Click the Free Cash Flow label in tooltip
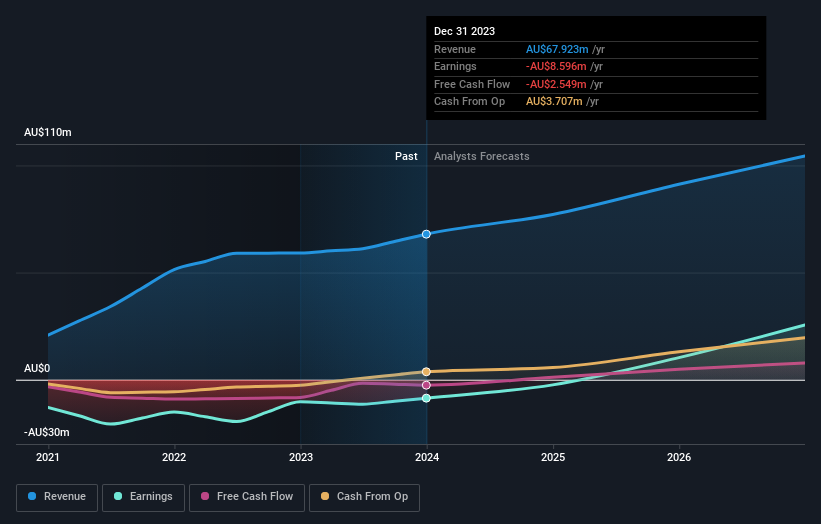Image resolution: width=821 pixels, height=524 pixels. pyautogui.click(x=472, y=84)
